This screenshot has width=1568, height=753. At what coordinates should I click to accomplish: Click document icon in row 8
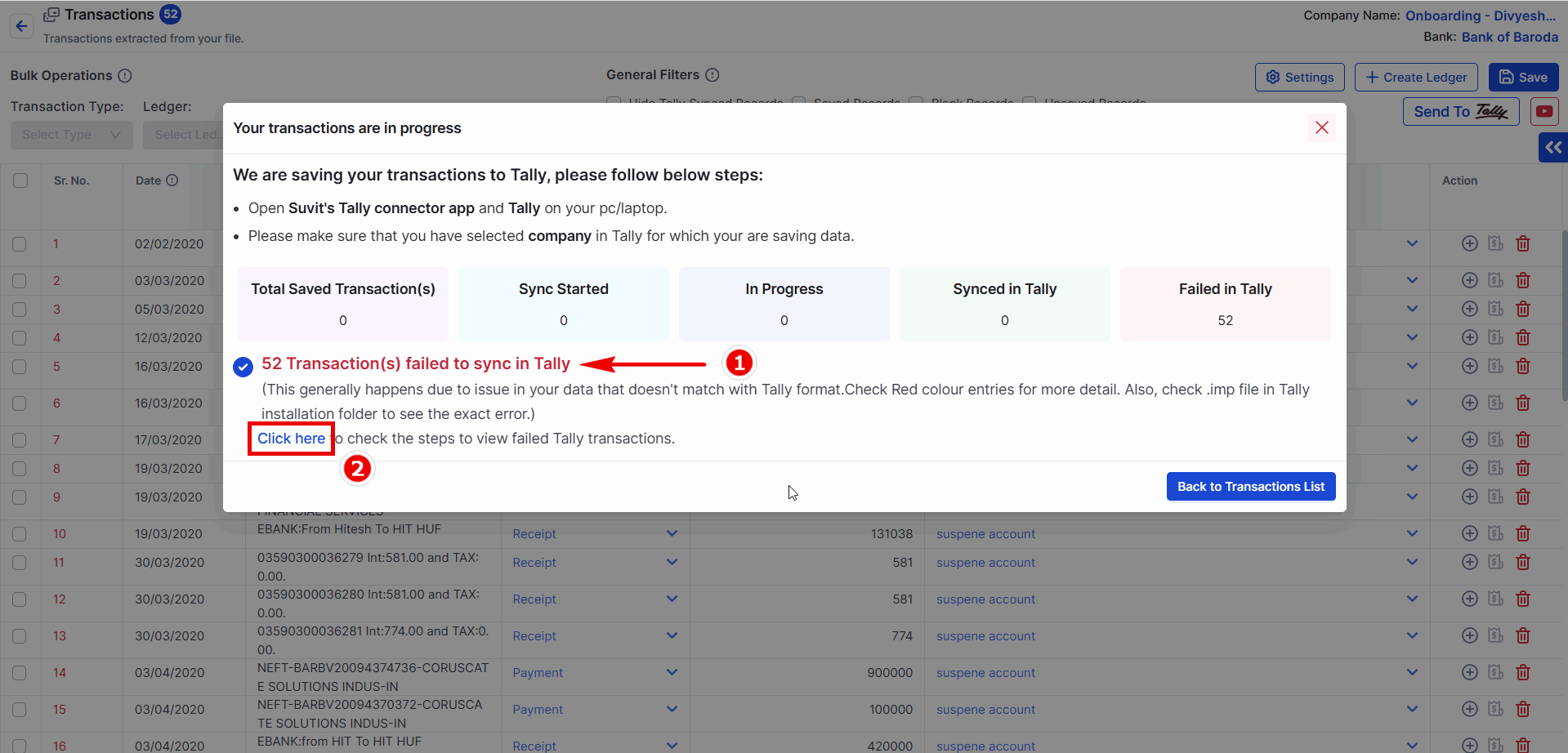click(1495, 468)
